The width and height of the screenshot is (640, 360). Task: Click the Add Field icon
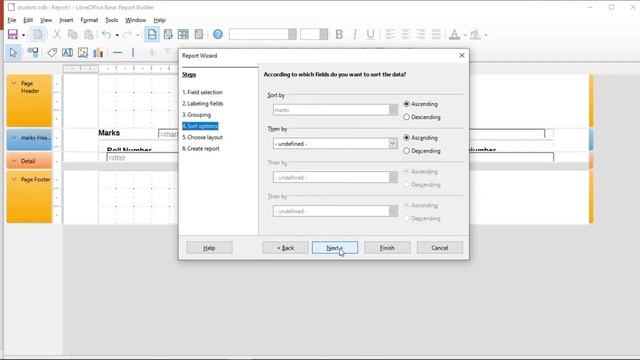coord(168,35)
